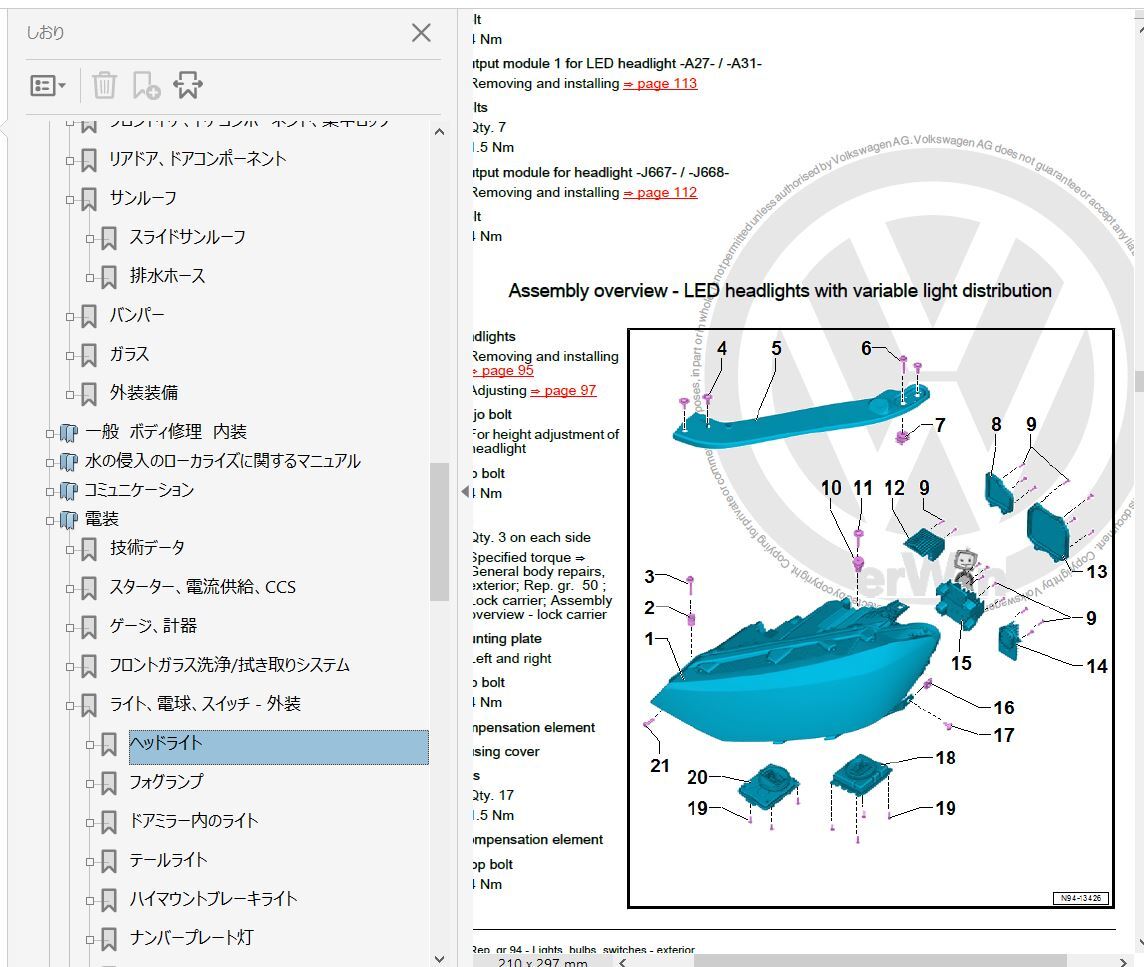The image size is (1144, 967).
Task: Select the 外装装備 bookmark
Action: [x=144, y=393]
